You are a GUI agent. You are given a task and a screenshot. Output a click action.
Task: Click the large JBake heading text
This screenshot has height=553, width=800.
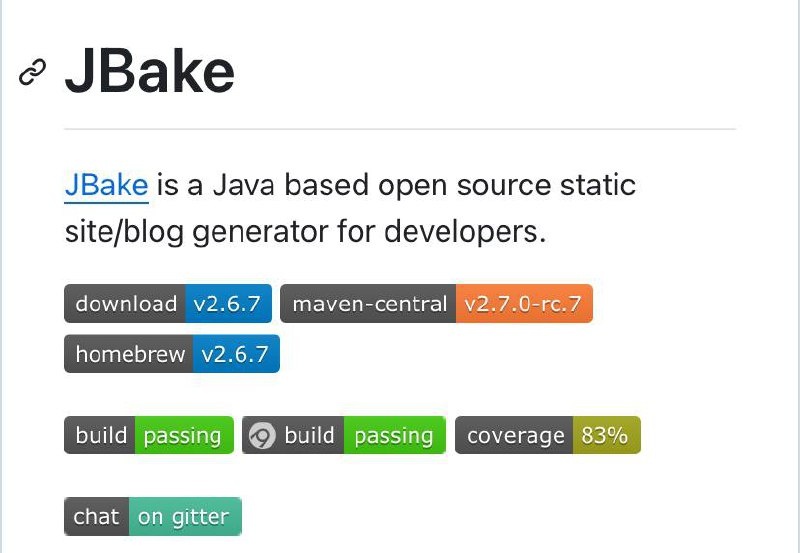(150, 72)
